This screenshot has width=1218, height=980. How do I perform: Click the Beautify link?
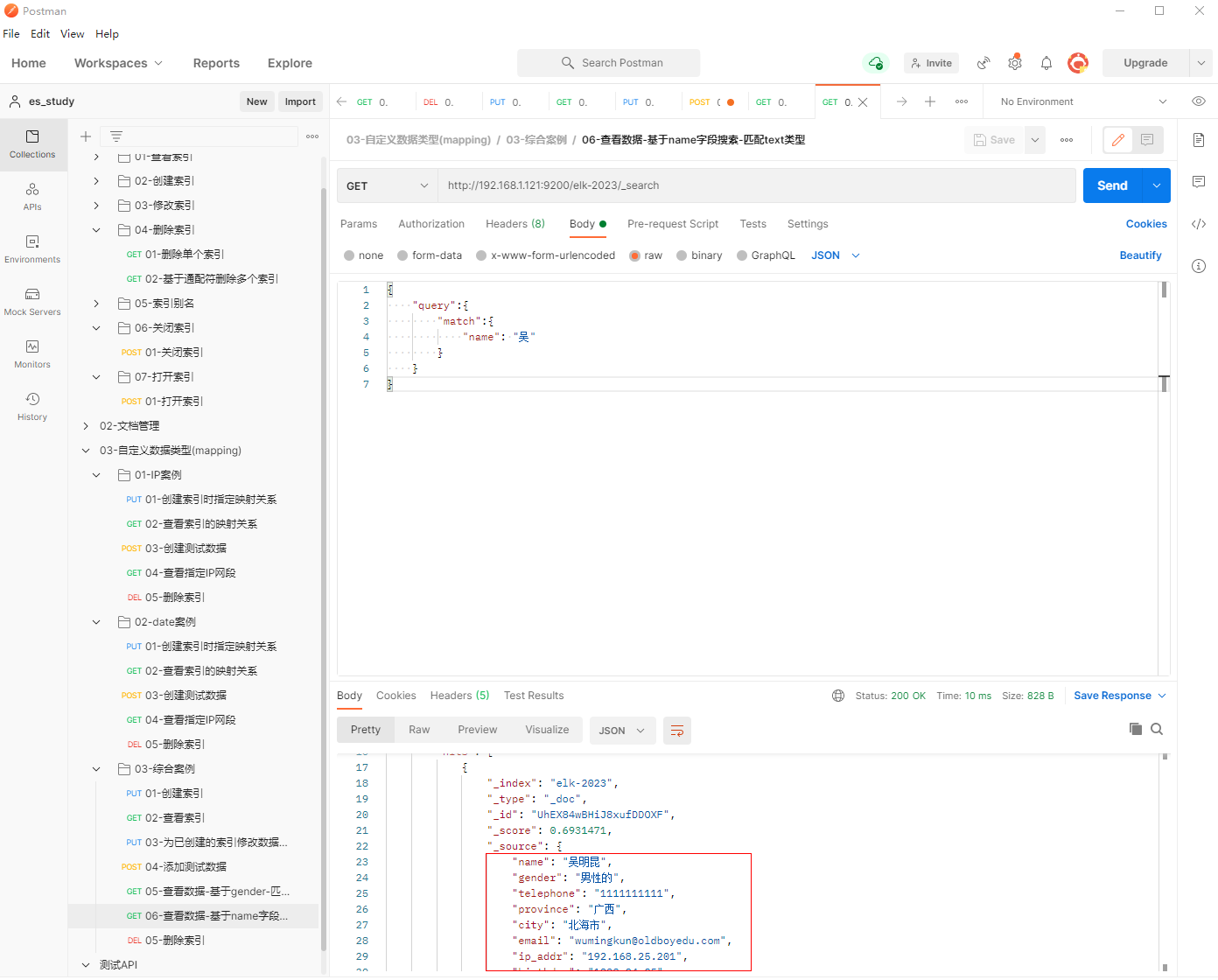(x=1140, y=255)
